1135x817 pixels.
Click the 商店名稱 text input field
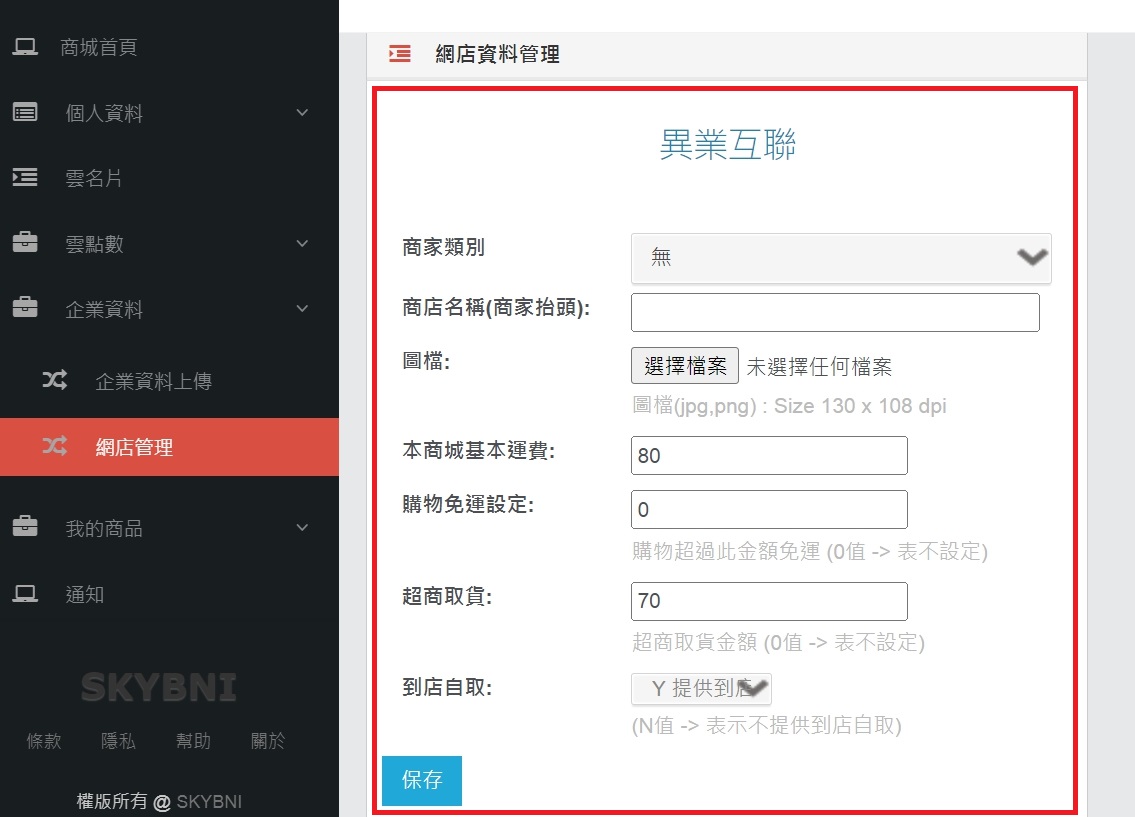[834, 312]
